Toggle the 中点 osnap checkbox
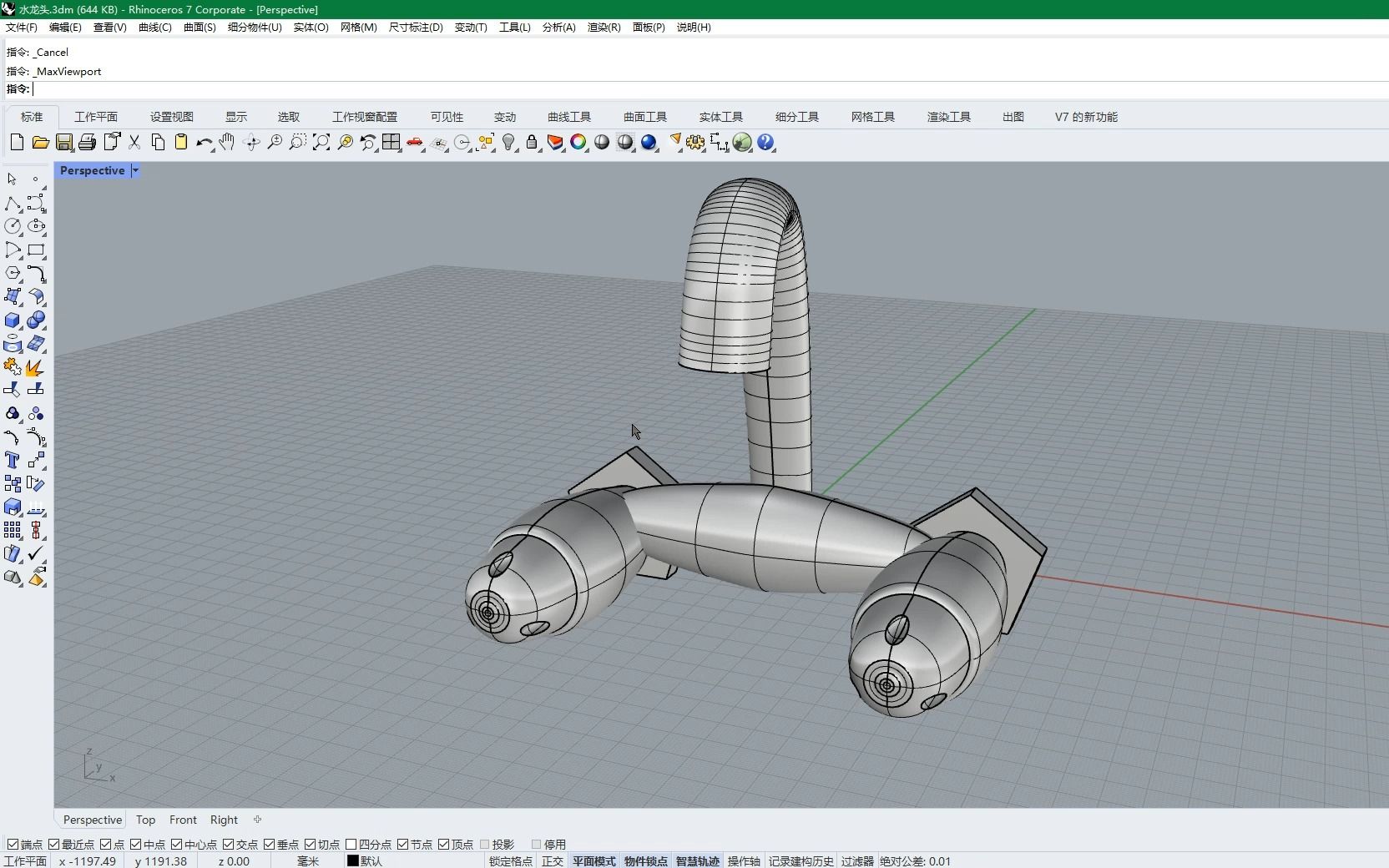This screenshot has height=868, width=1389. pos(135,845)
